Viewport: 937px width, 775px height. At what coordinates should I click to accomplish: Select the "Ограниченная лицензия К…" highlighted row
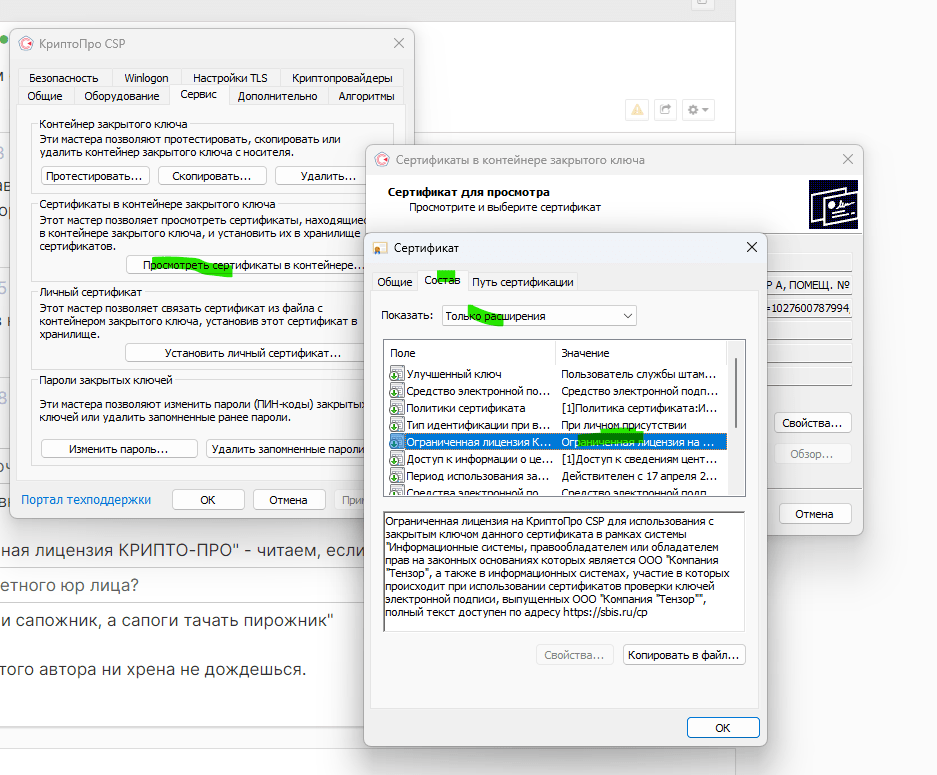556,442
